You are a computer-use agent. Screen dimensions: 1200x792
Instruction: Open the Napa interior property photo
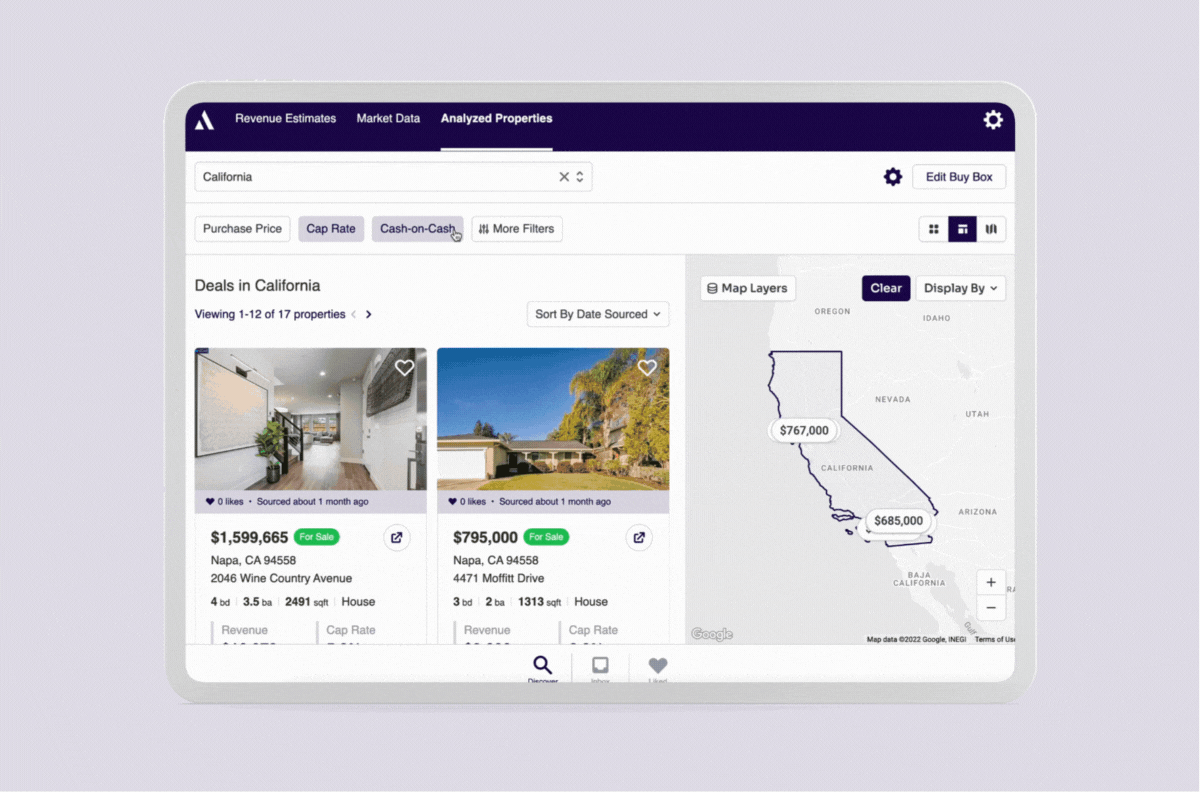coord(310,419)
